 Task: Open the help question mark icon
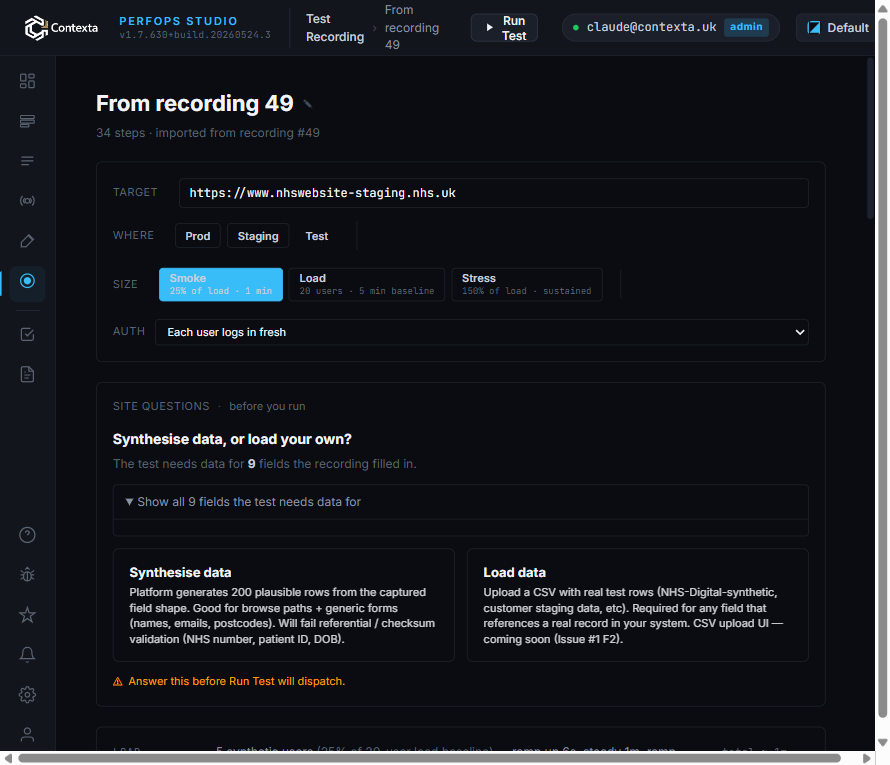[x=27, y=535]
